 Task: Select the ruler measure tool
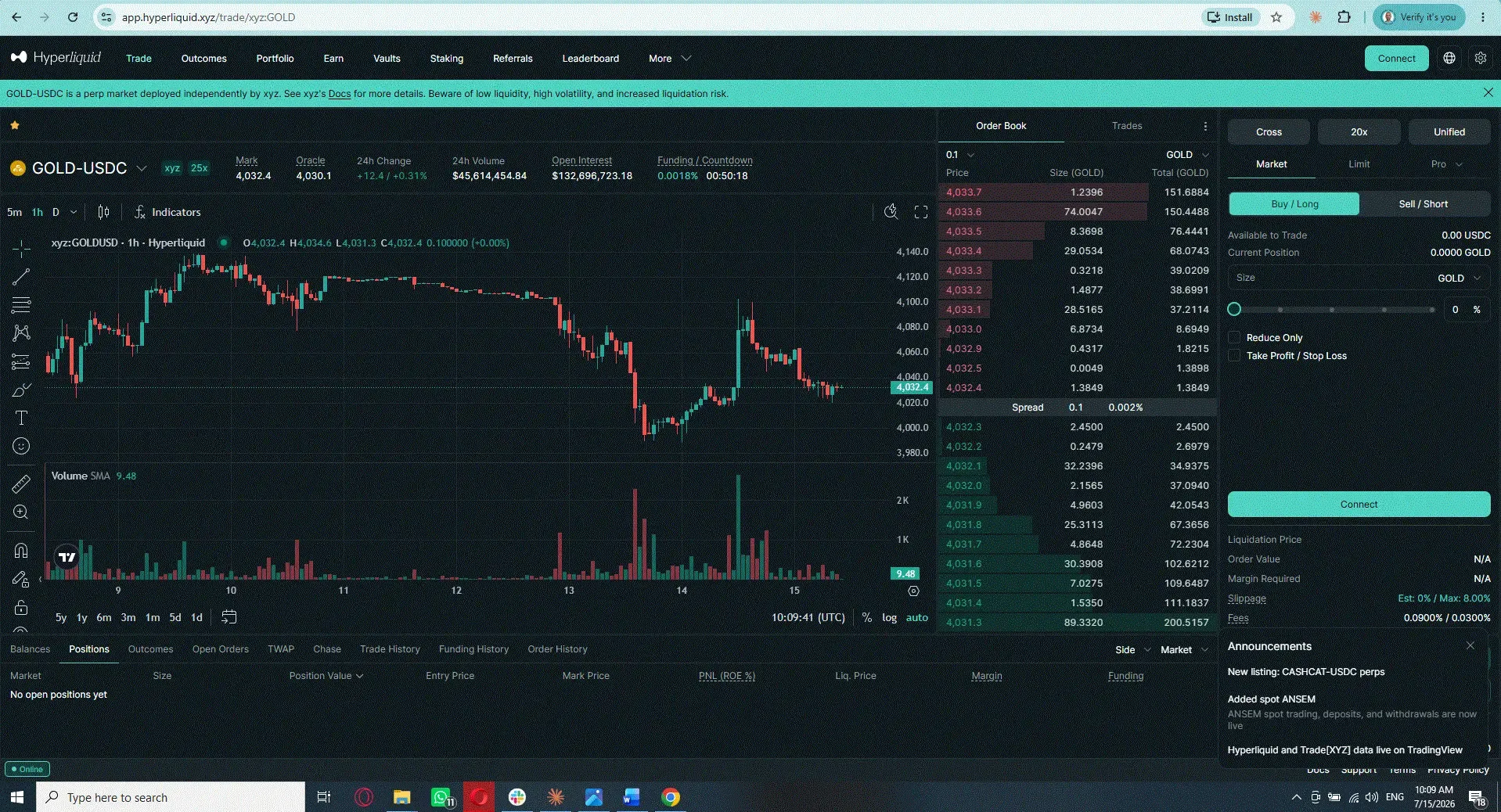point(21,484)
